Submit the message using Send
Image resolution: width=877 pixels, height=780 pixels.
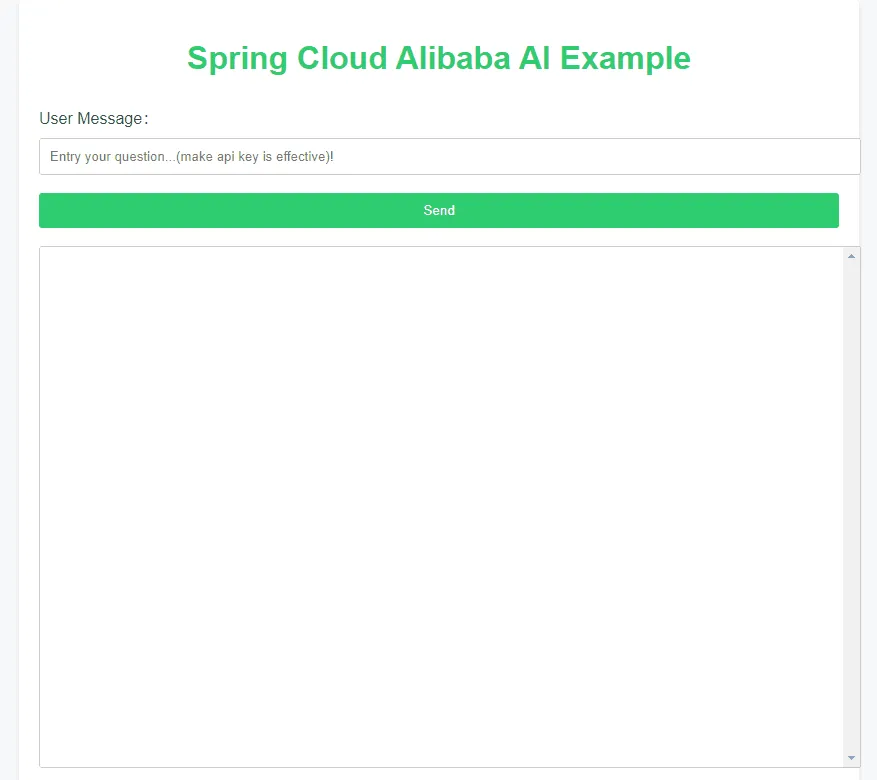click(x=438, y=211)
